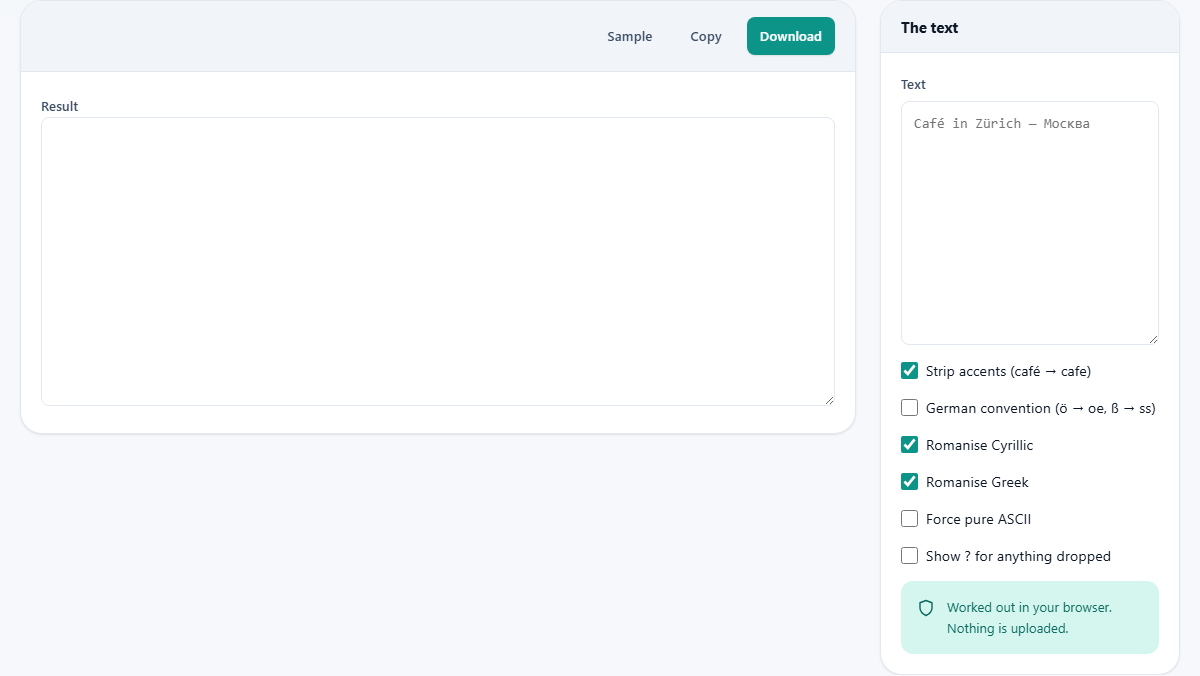This screenshot has height=676, width=1200.
Task: Grab the Text box resize handle
Action: coord(1152,338)
